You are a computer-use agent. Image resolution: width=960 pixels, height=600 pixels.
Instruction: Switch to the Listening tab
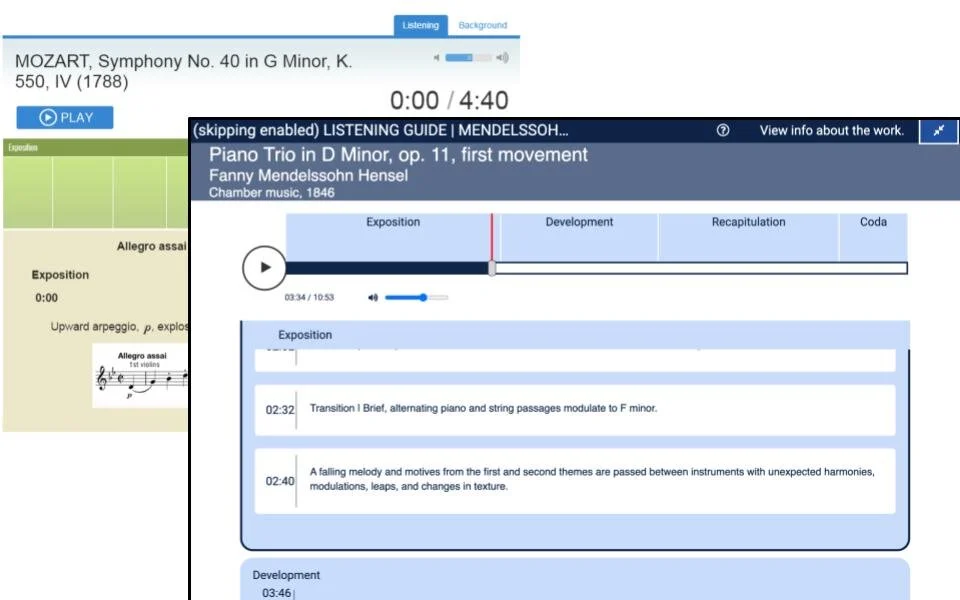421,25
